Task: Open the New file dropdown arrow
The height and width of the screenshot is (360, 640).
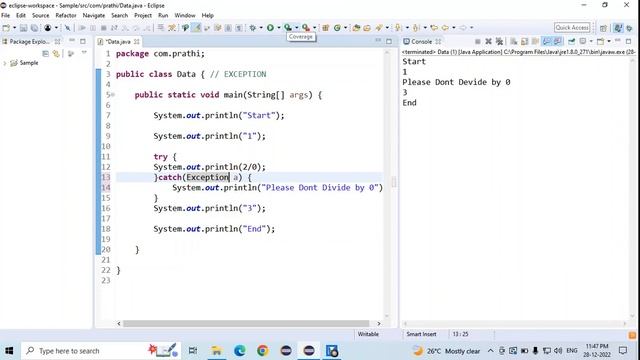Action: click(x=14, y=28)
